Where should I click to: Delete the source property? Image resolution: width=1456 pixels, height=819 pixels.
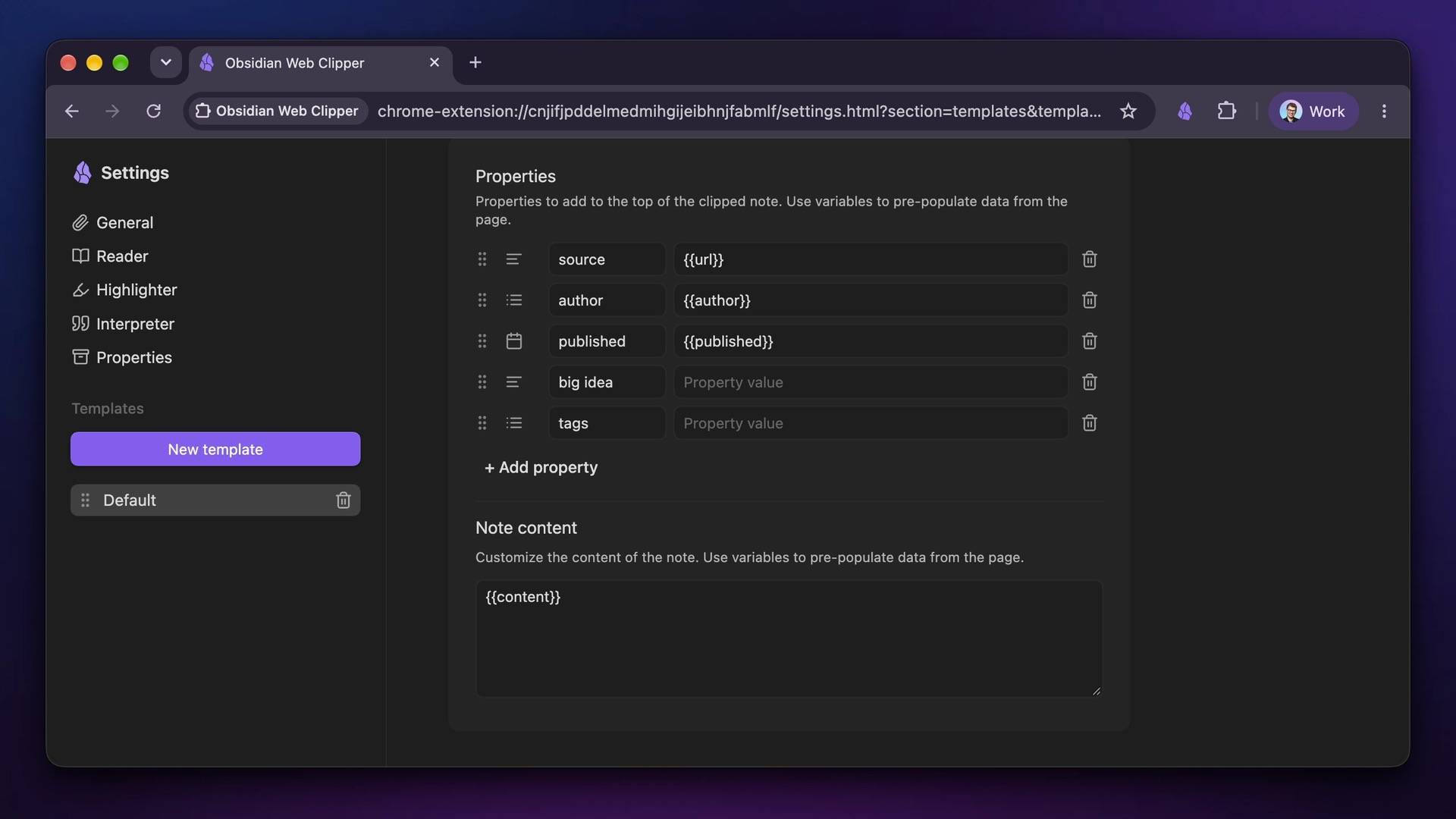point(1089,259)
